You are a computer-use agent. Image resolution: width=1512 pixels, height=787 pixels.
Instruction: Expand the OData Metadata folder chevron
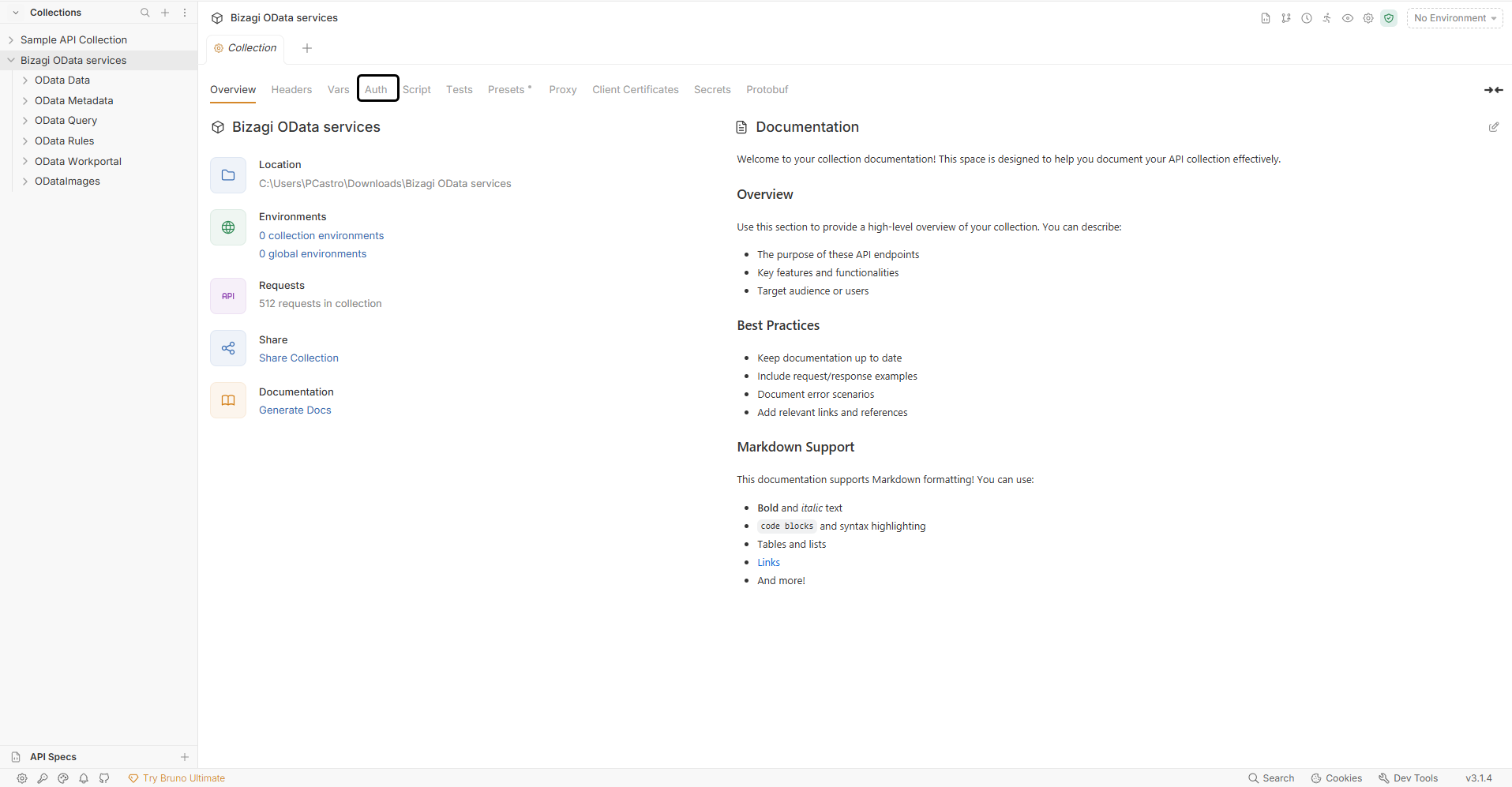pos(25,101)
